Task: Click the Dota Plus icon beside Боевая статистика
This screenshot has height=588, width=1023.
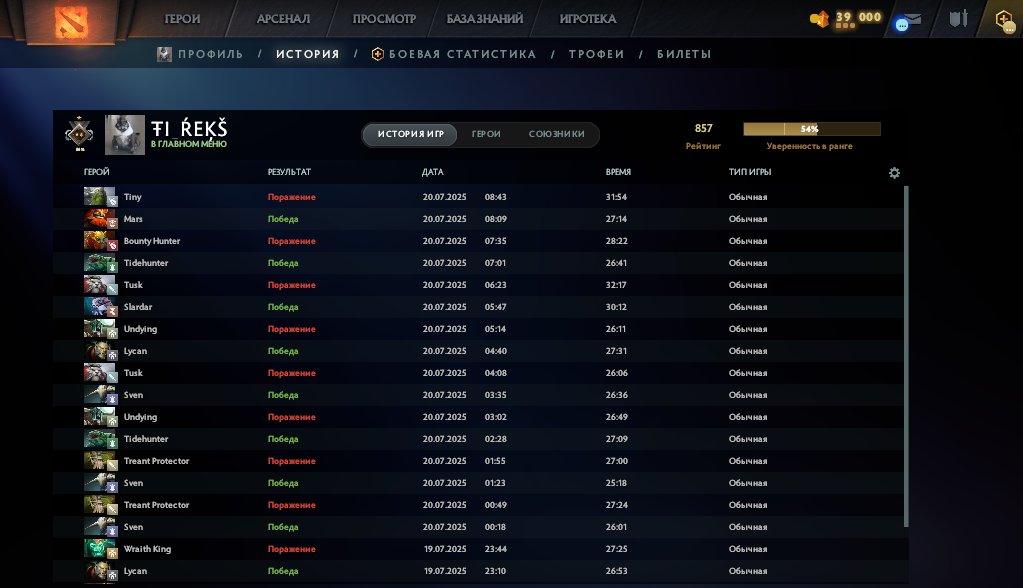Action: click(377, 54)
